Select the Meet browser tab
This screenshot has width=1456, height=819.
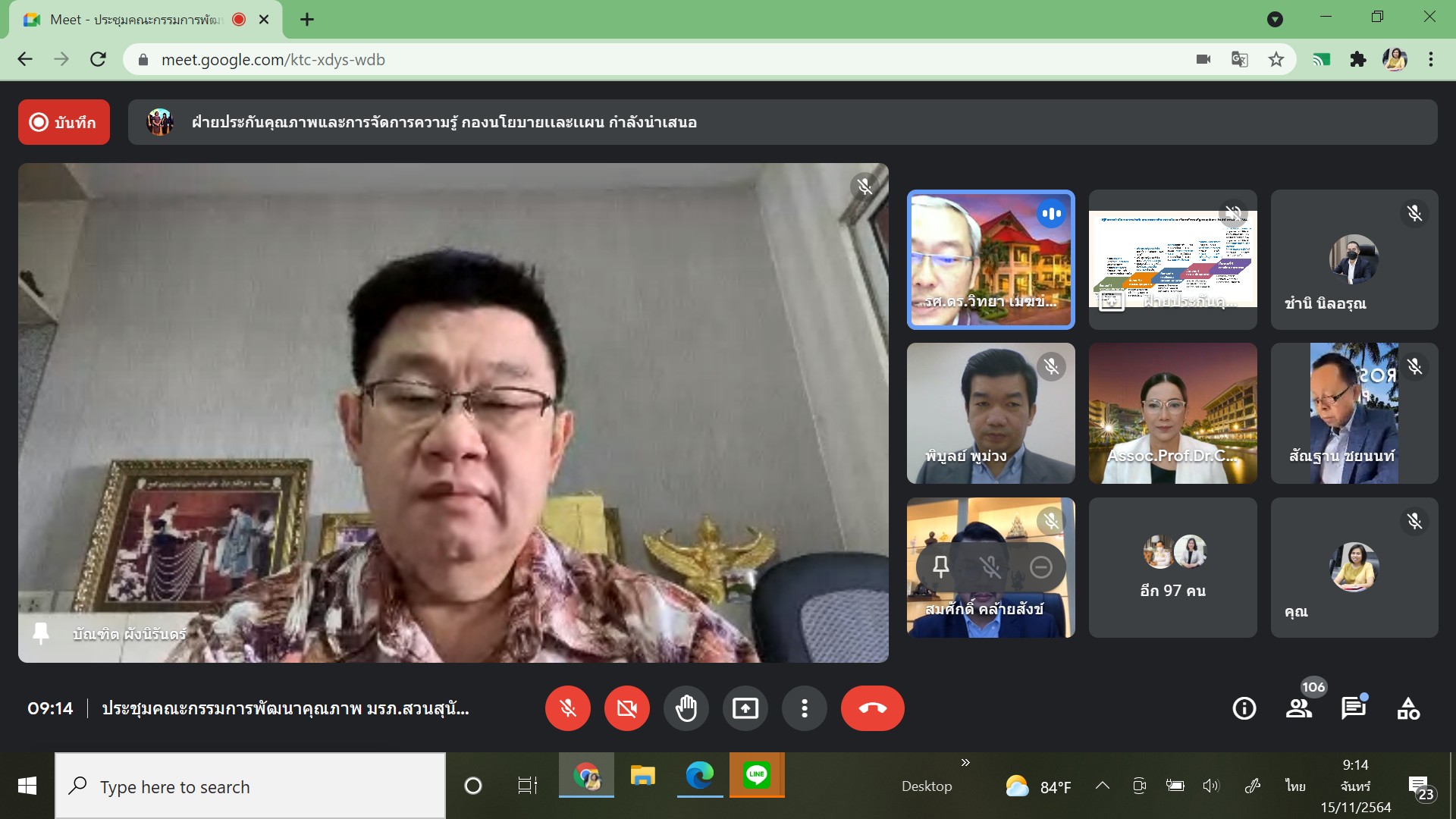click(136, 20)
